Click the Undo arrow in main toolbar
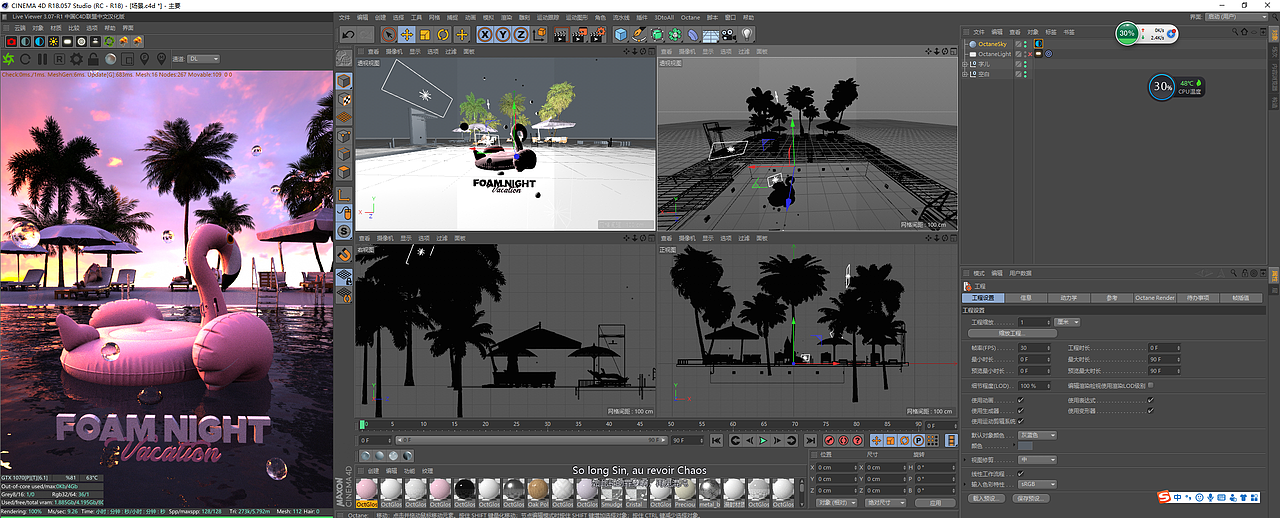Image resolution: width=1280 pixels, height=518 pixels. [348, 35]
